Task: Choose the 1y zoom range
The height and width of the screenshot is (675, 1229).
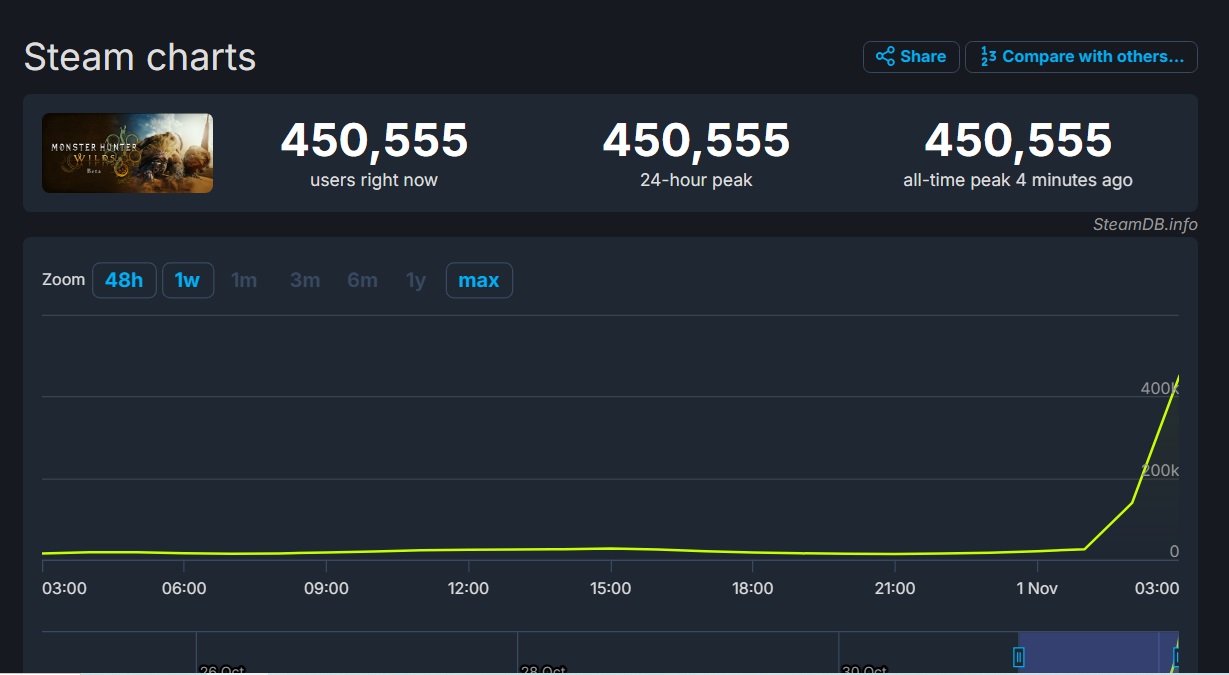Action: pos(416,280)
